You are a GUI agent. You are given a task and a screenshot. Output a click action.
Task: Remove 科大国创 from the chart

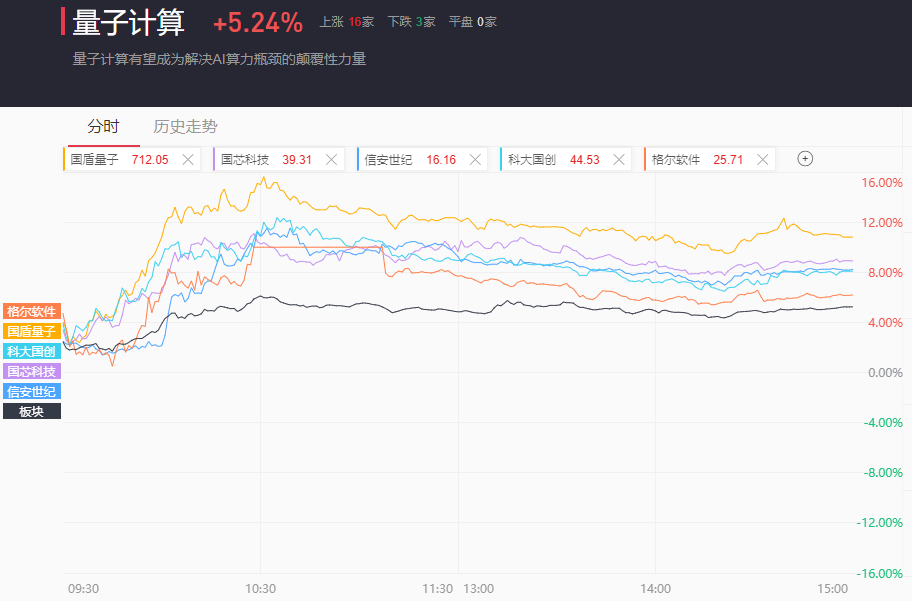click(619, 159)
